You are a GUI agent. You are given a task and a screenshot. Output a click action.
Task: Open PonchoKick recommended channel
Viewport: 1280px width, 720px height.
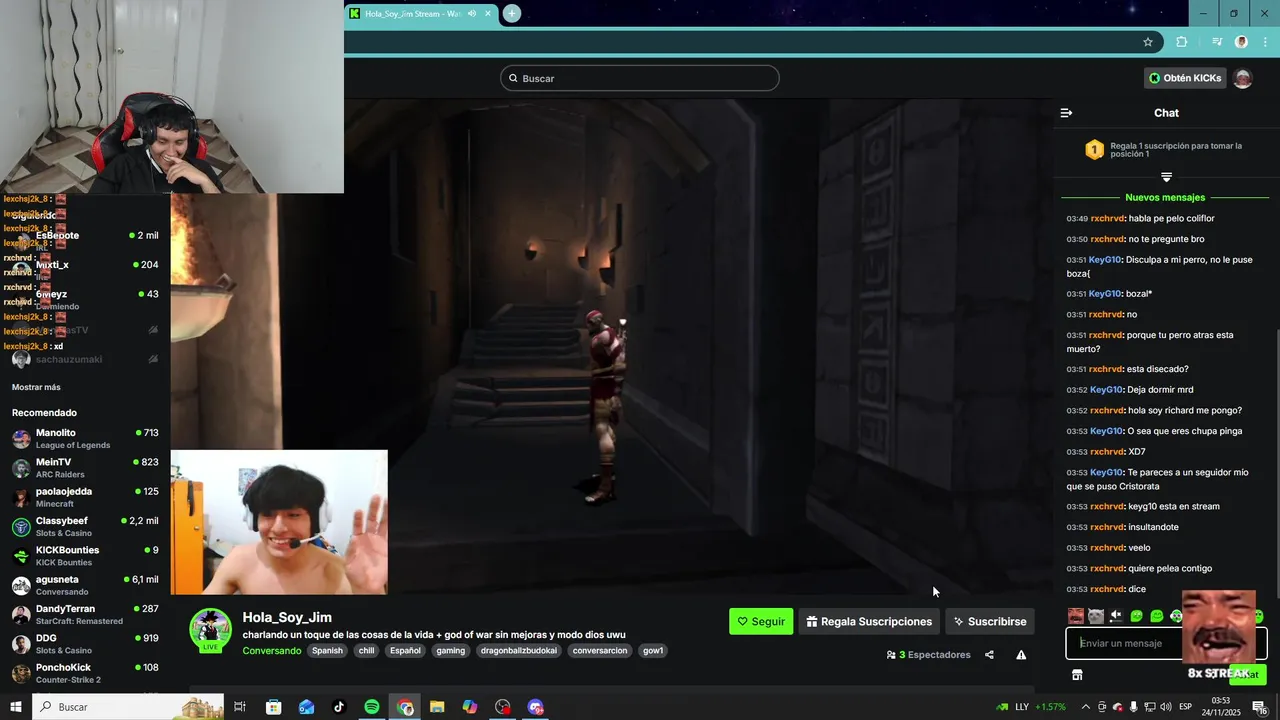[85, 673]
